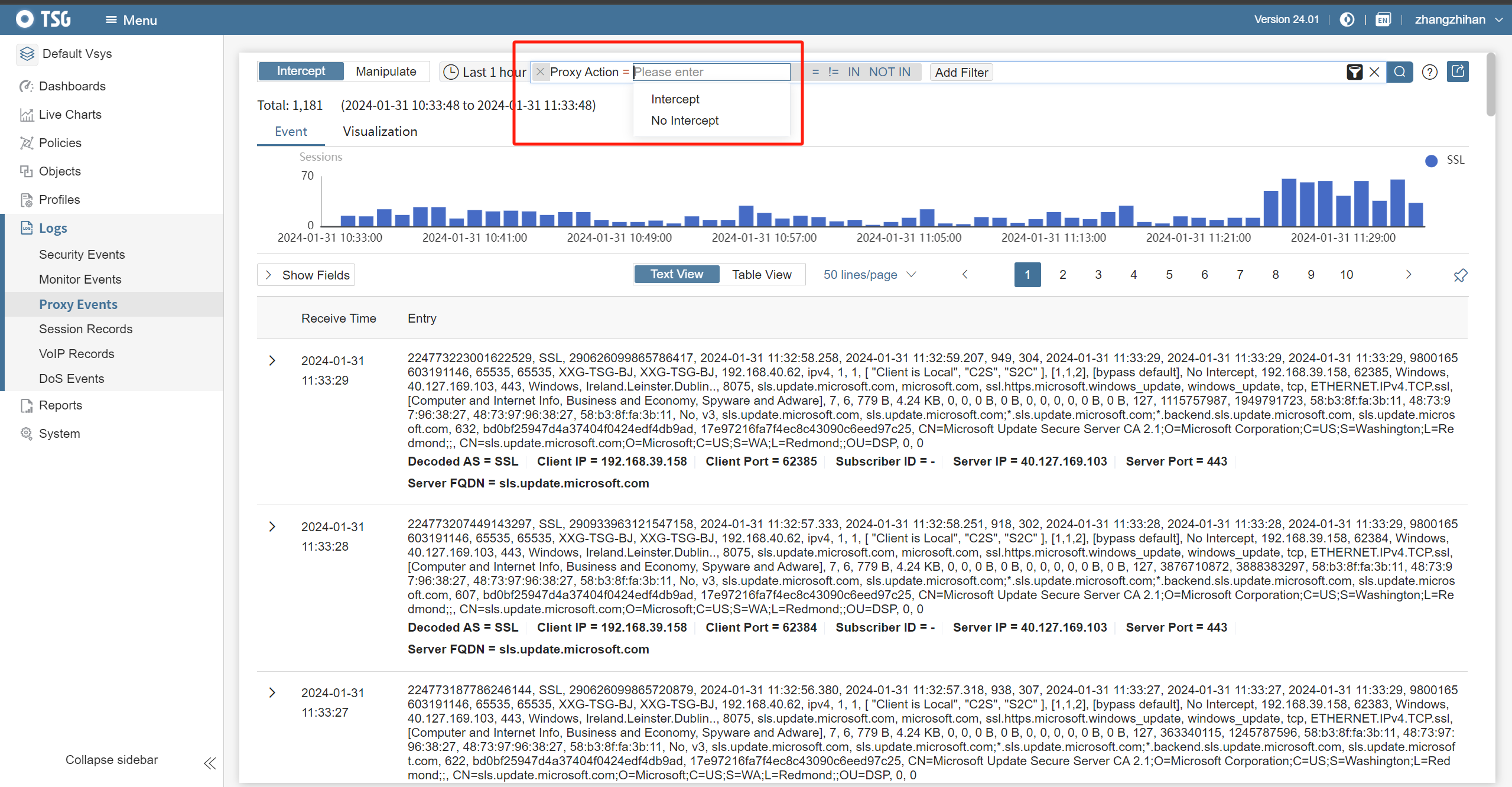Image resolution: width=1512 pixels, height=787 pixels.
Task: Click the language EN icon in header
Action: (1383, 19)
